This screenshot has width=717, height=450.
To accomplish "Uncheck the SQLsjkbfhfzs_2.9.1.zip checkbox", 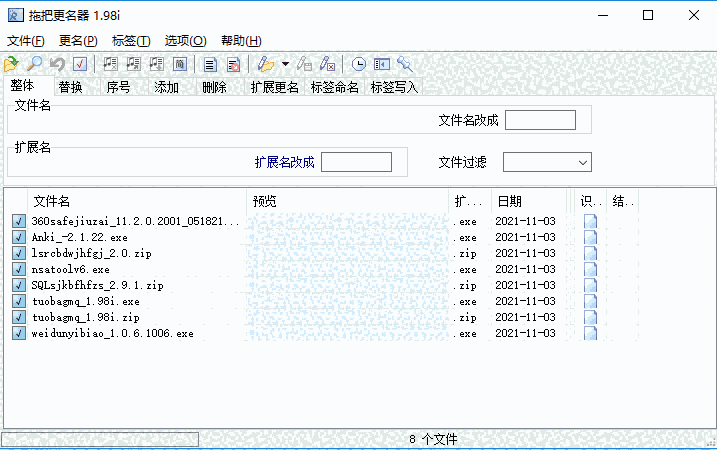I will tap(19, 285).
